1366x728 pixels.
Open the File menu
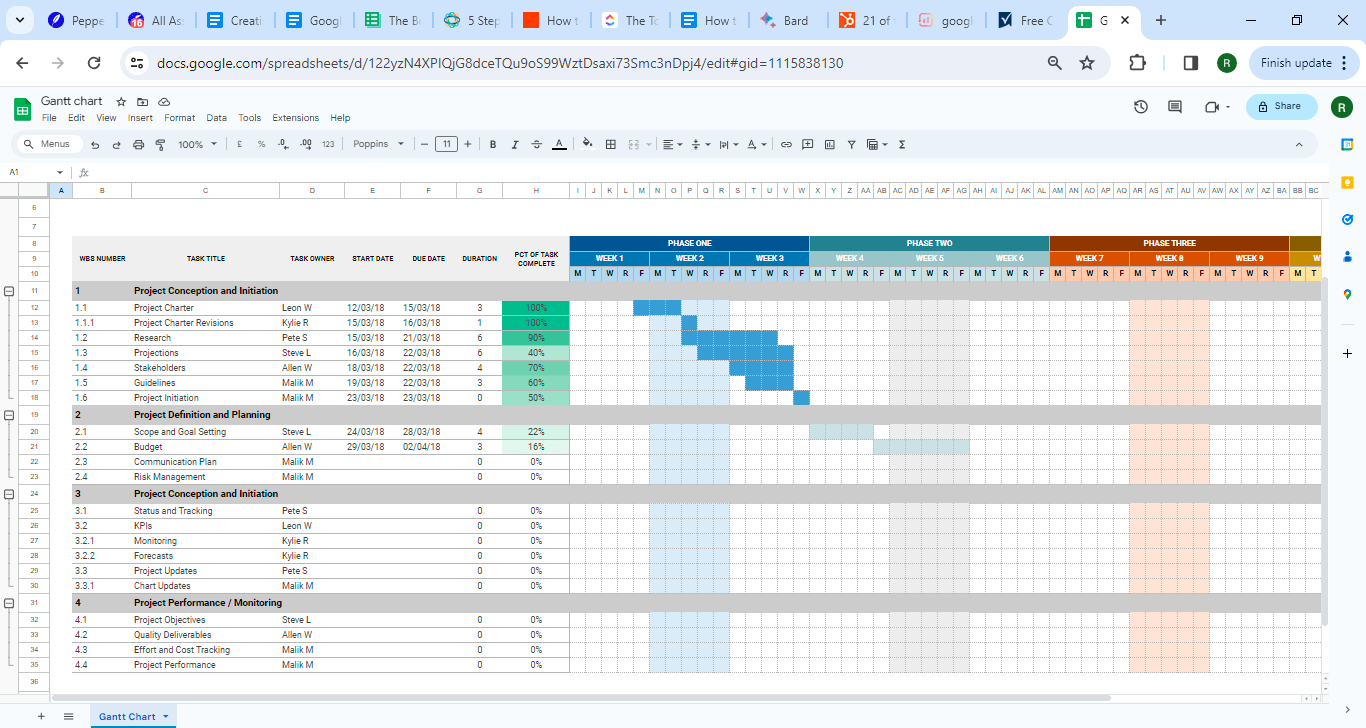coord(49,118)
